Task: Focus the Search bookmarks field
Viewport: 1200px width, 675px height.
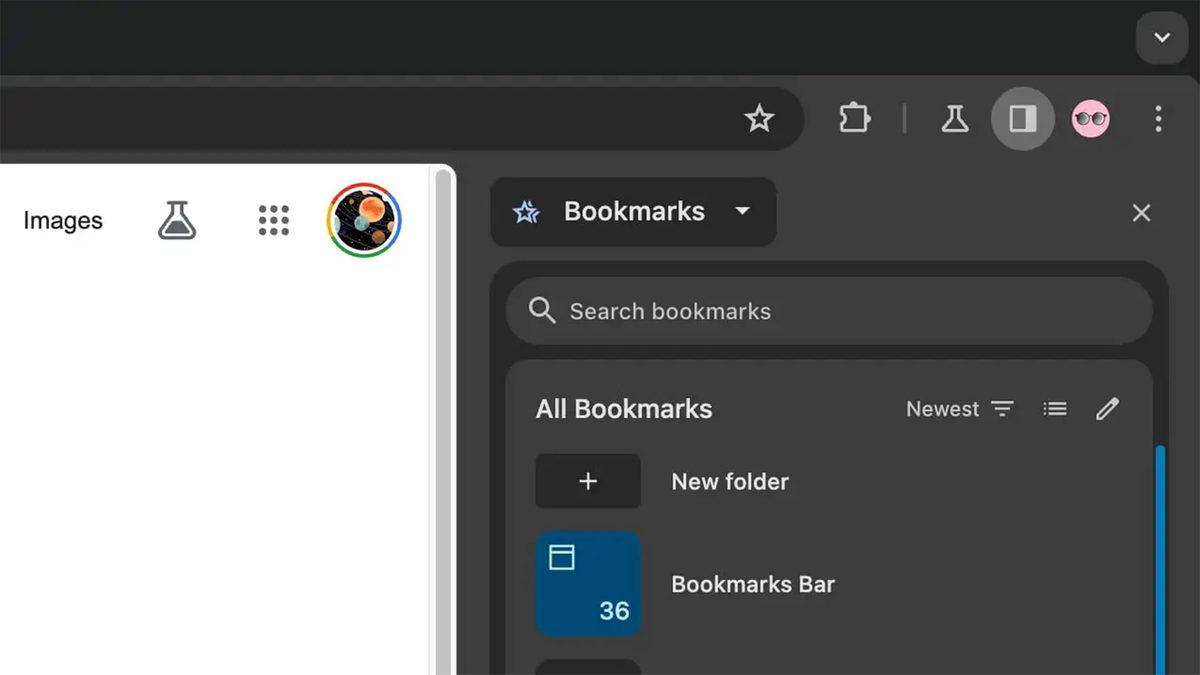Action: pos(828,311)
